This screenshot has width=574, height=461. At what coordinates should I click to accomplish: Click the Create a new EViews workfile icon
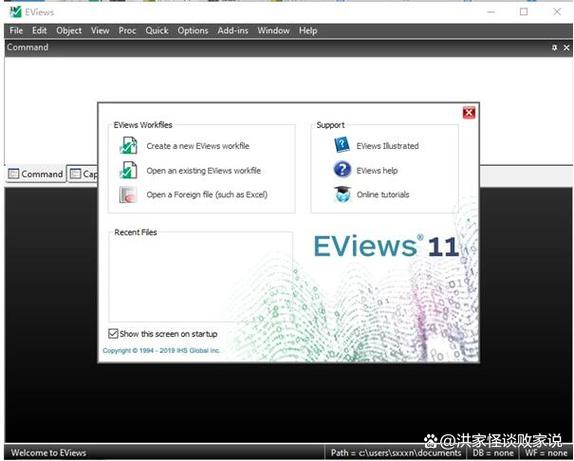click(x=128, y=145)
